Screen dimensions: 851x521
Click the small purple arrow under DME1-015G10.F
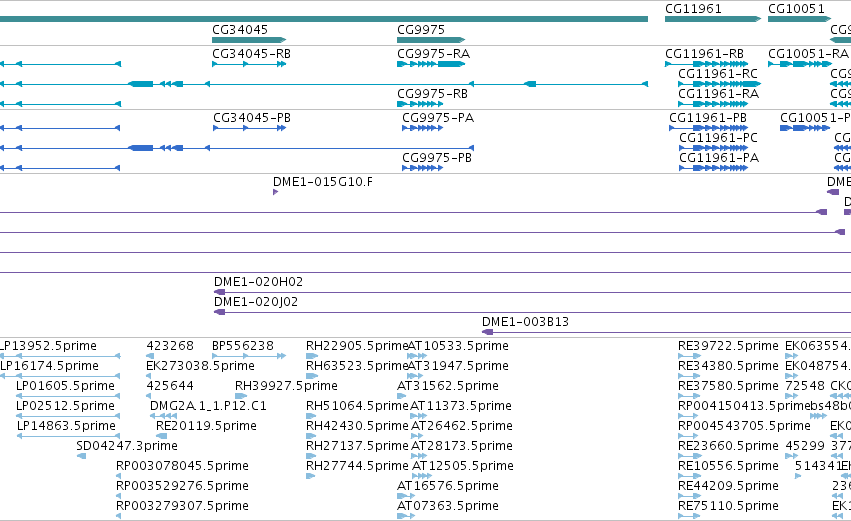(275, 192)
